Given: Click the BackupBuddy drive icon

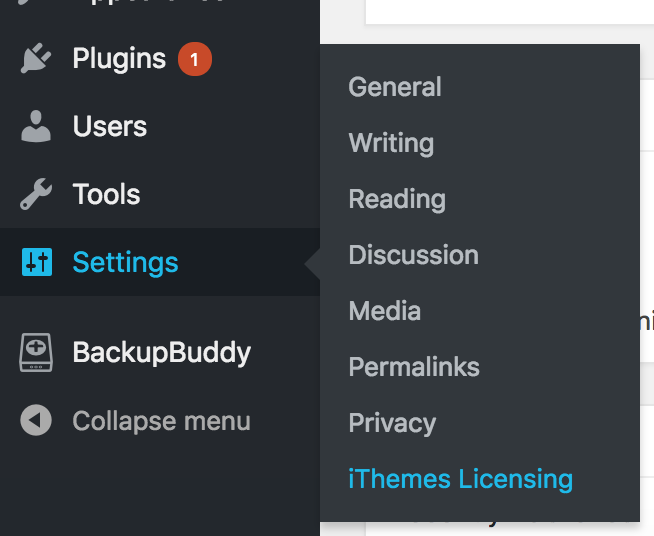Looking at the screenshot, I should [36, 352].
